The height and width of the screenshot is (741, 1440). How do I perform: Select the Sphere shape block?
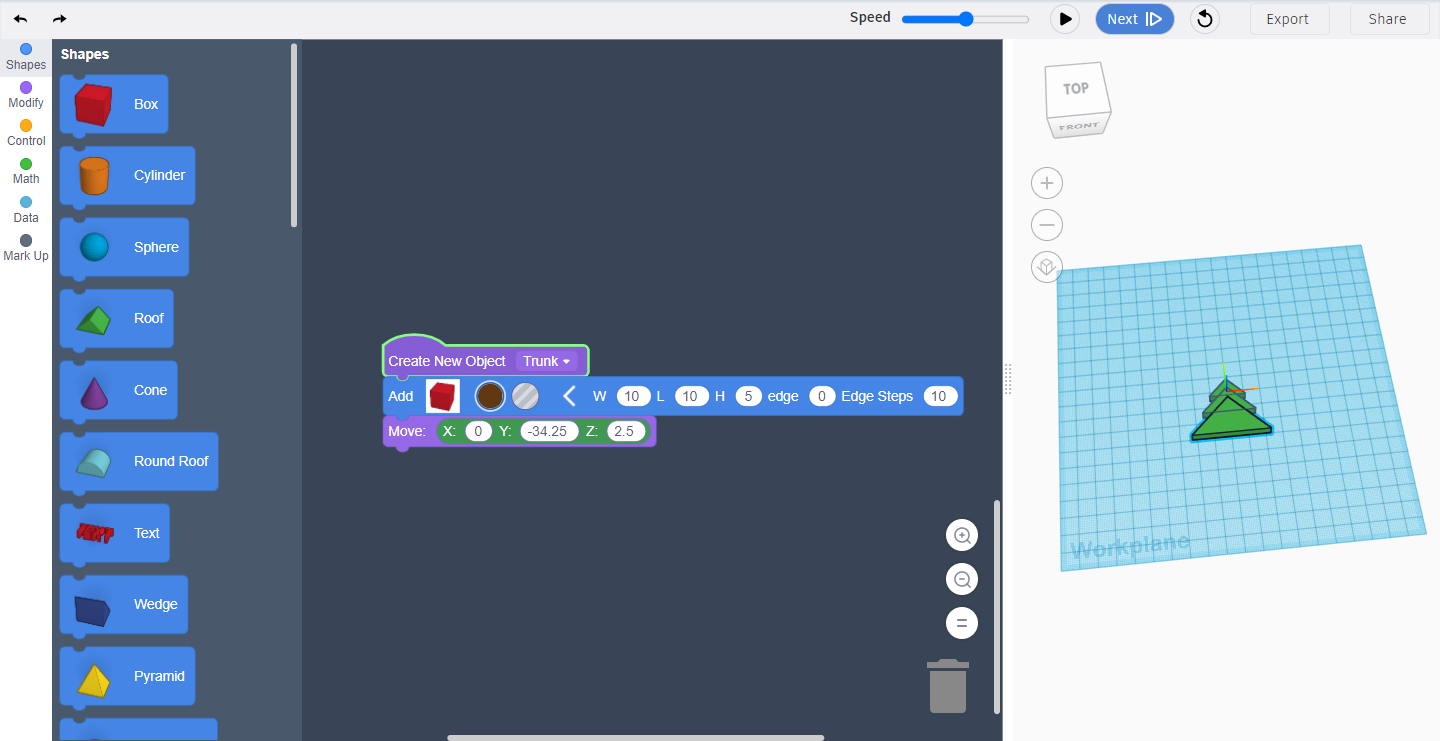coord(123,246)
